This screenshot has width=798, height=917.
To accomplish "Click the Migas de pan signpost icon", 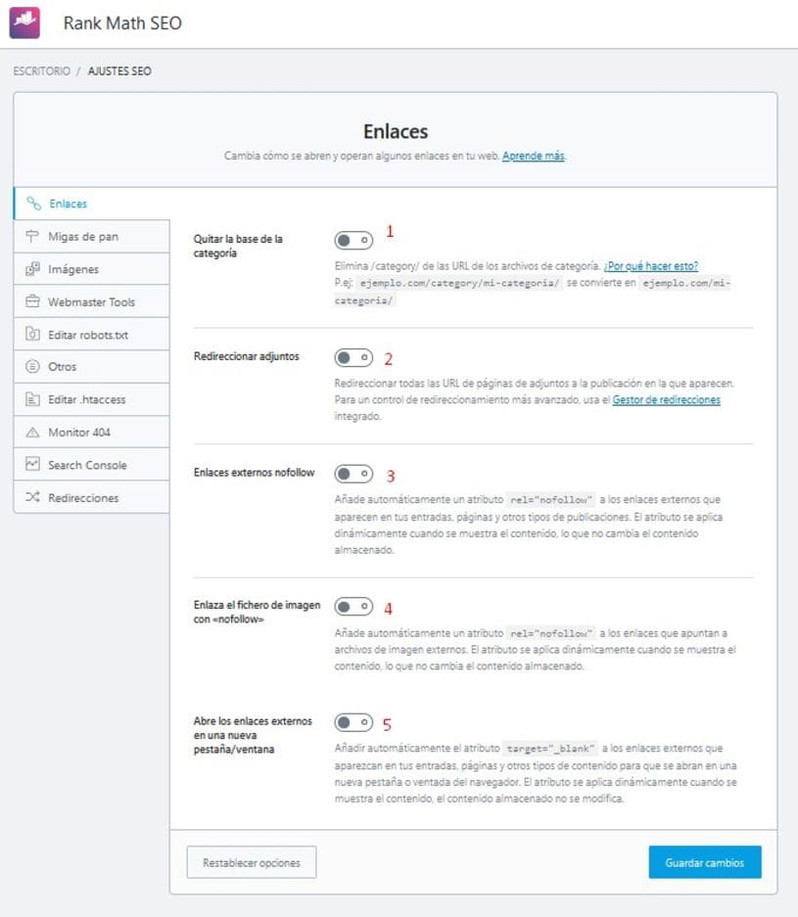I will coord(32,236).
